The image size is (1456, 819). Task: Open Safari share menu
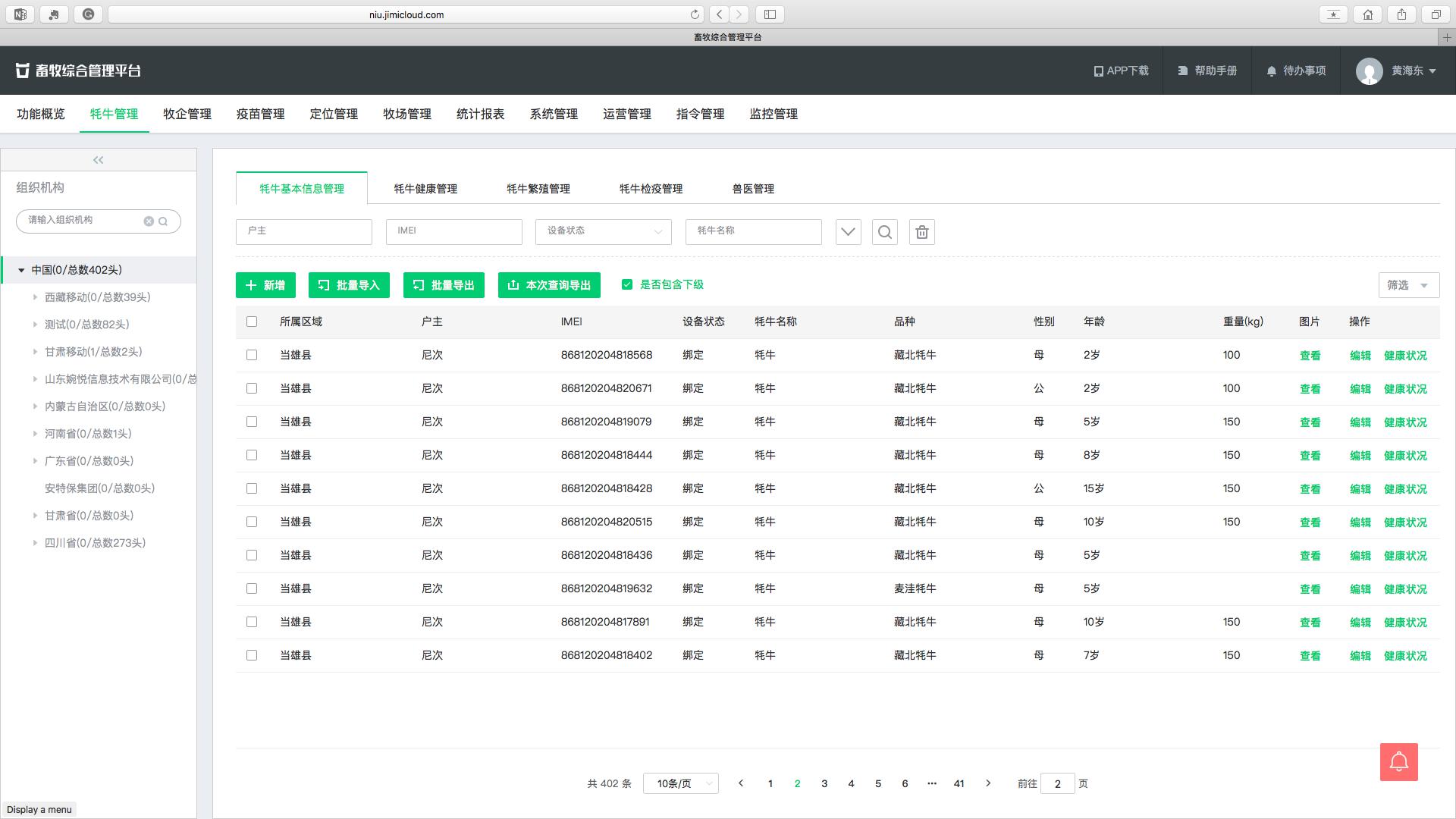pos(1402,14)
